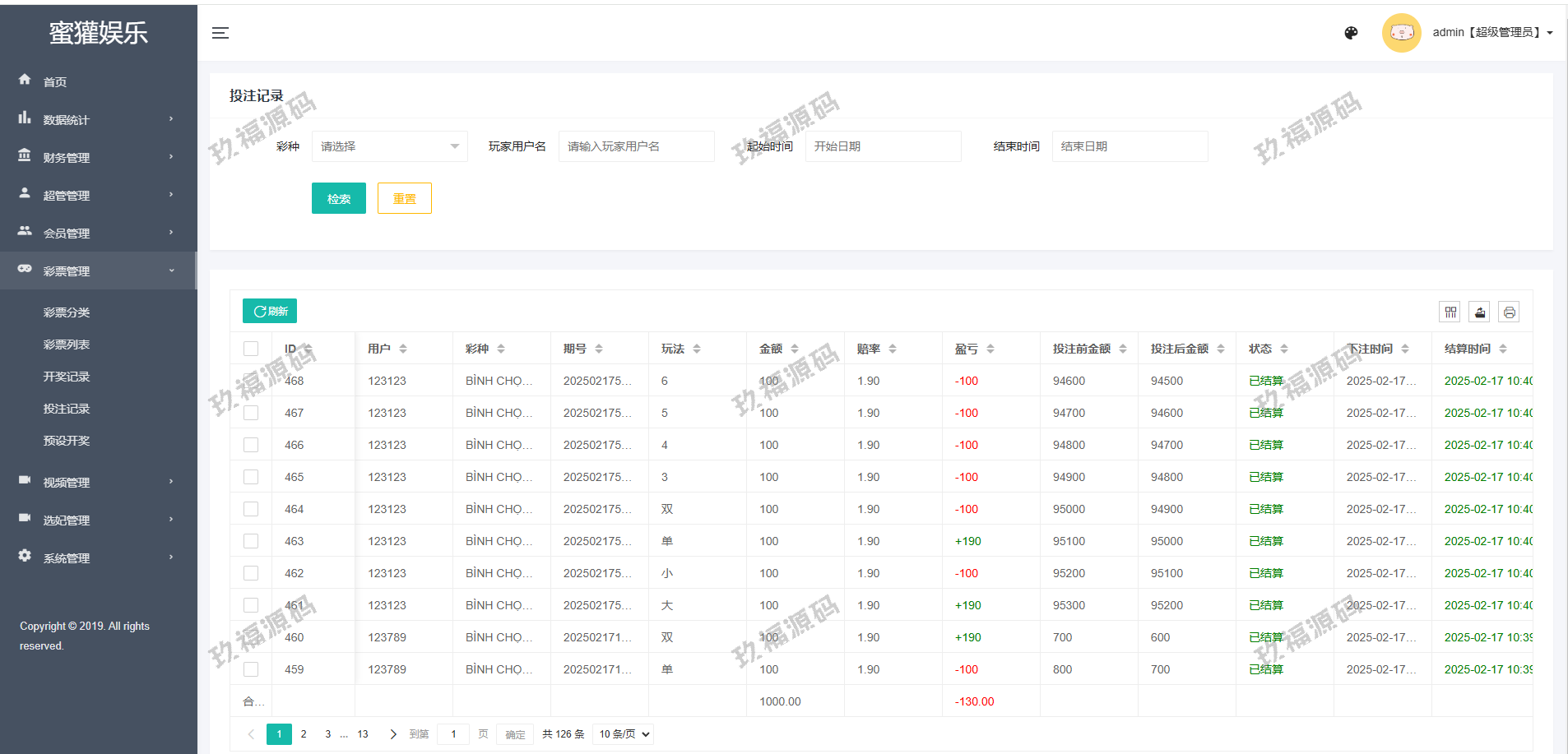Click the export table icon
1568x754 pixels.
tap(1480, 312)
